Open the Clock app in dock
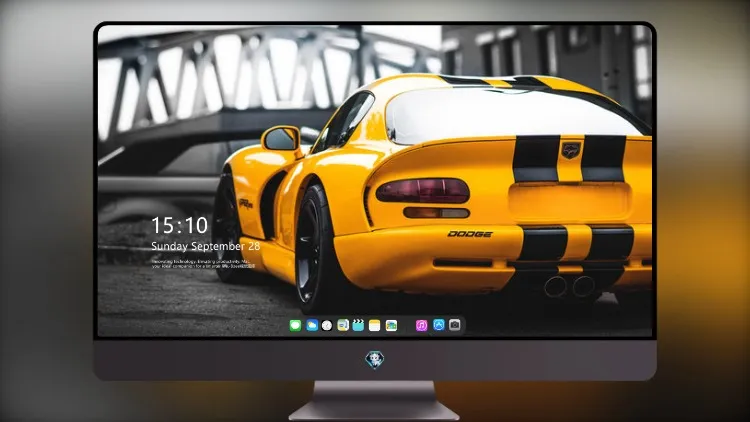Screen dimensions: 750x422 (327, 325)
